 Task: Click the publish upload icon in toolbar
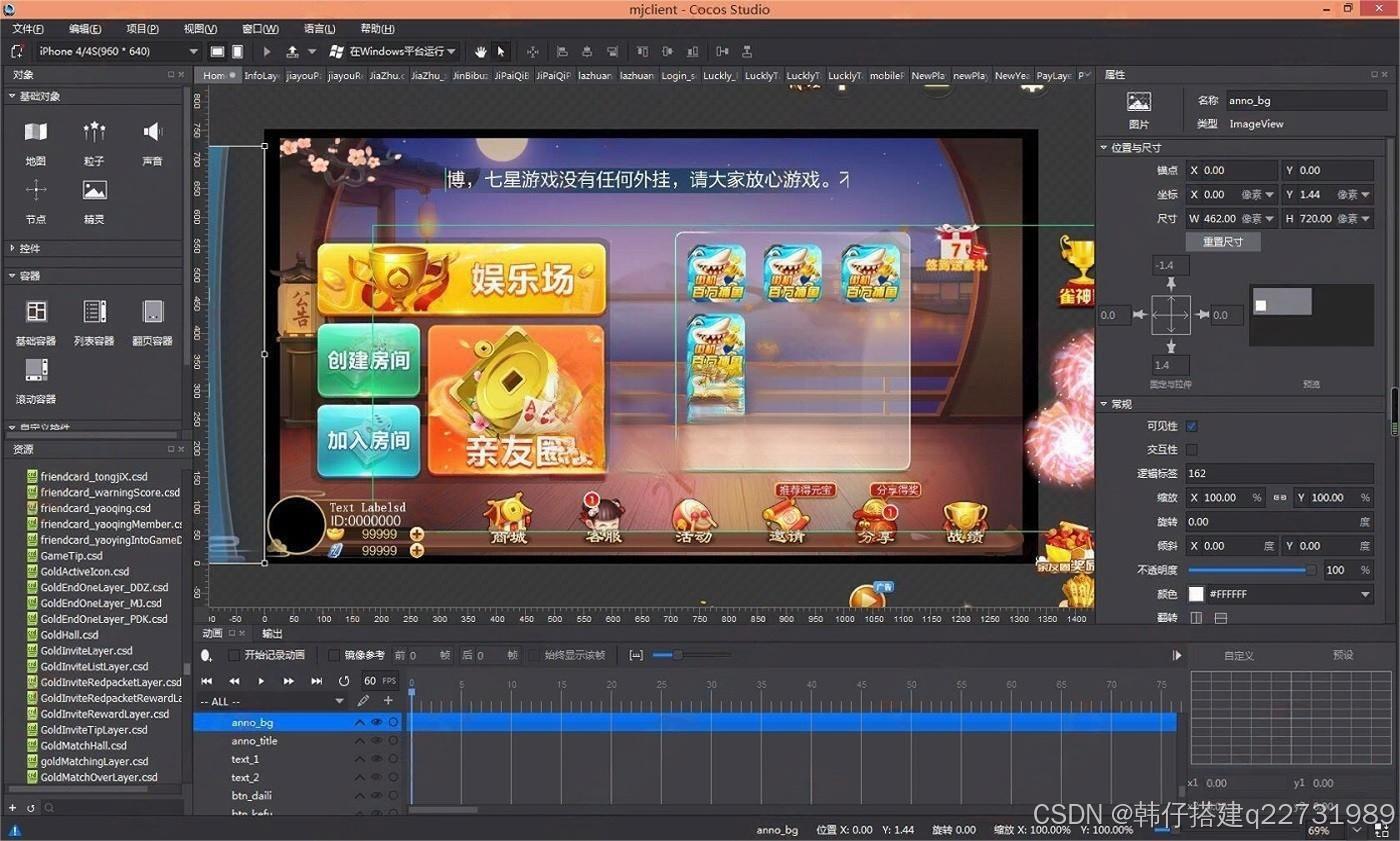[x=292, y=51]
